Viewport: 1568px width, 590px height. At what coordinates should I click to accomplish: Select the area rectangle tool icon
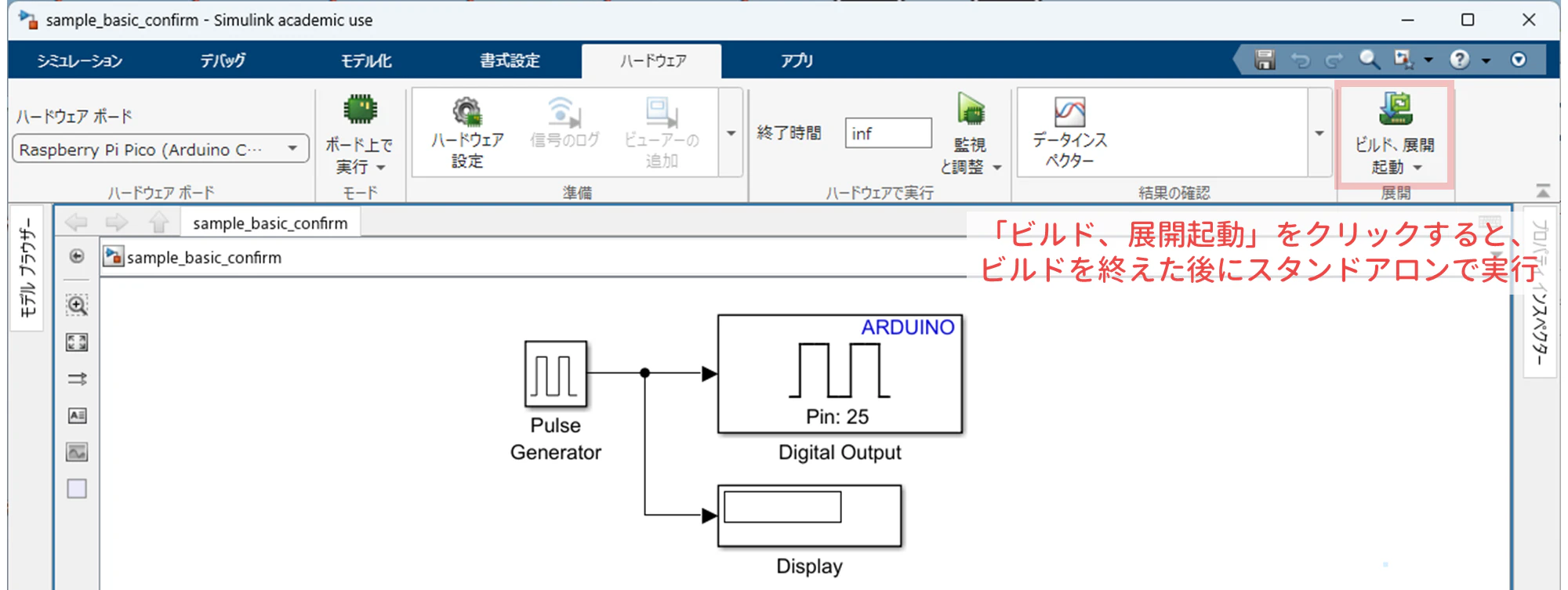coord(77,489)
